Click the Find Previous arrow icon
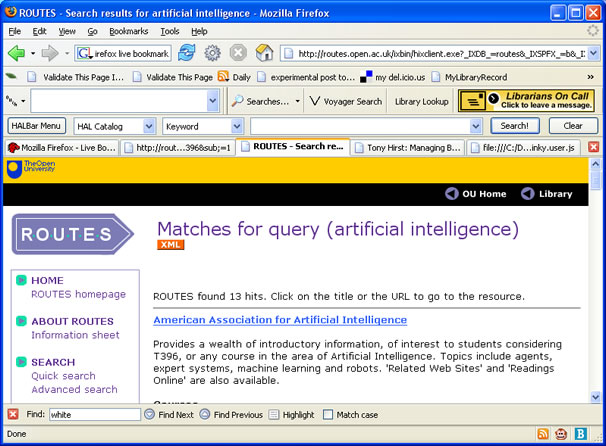This screenshot has height=446, width=606. point(205,414)
